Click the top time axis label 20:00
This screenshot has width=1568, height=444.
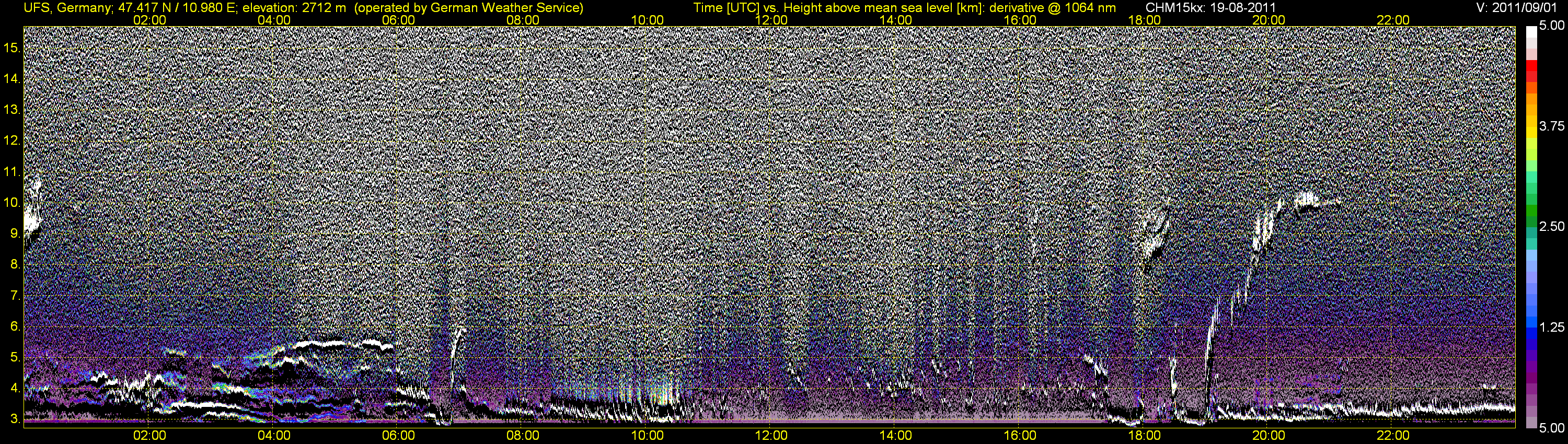[x=1269, y=20]
